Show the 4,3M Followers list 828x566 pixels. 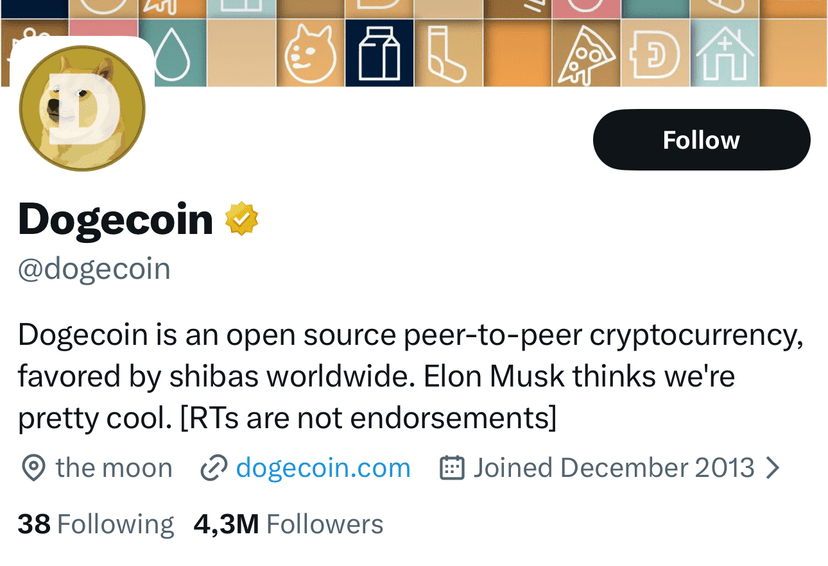pos(288,524)
